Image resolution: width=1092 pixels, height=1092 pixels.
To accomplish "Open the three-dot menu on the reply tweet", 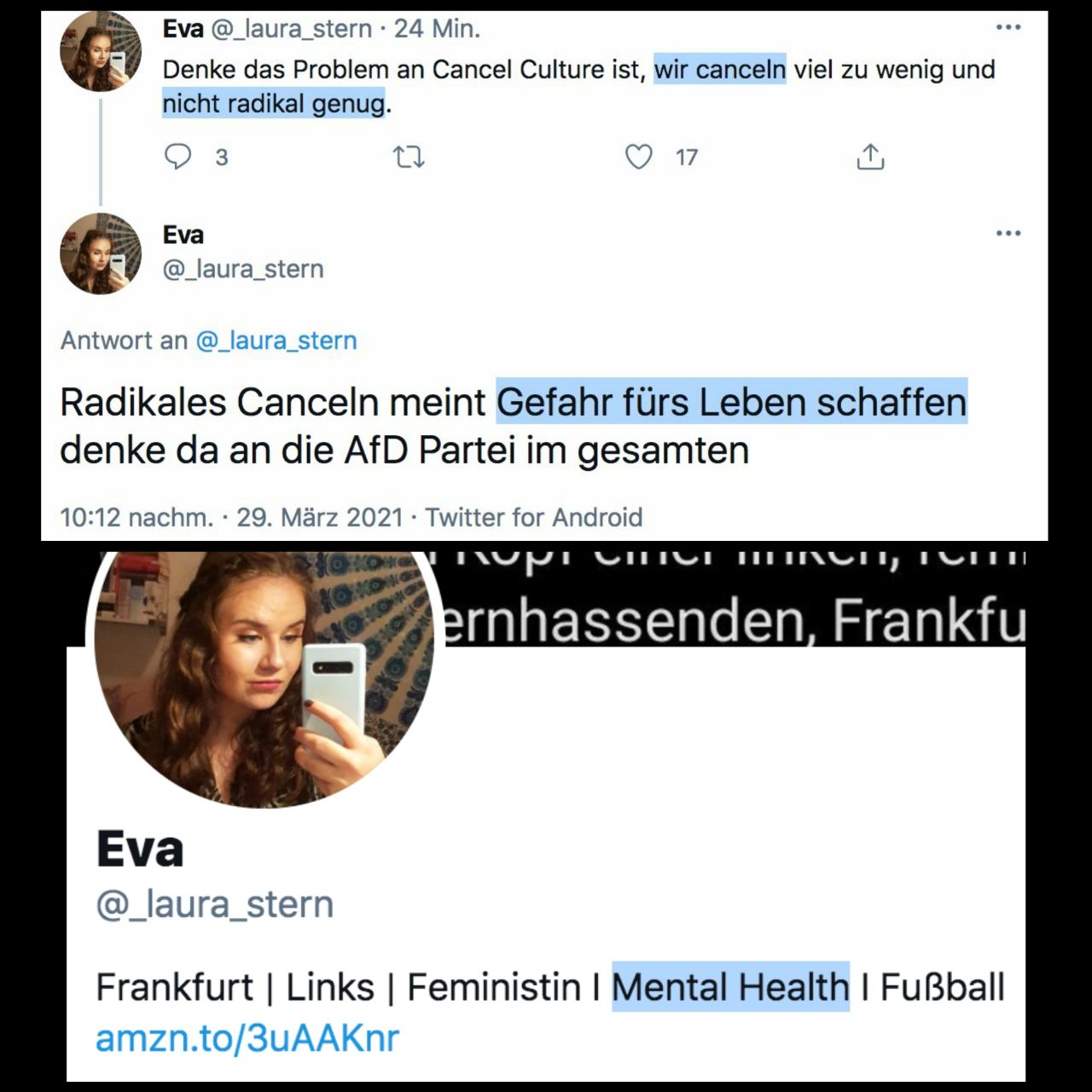I will pyautogui.click(x=1008, y=233).
